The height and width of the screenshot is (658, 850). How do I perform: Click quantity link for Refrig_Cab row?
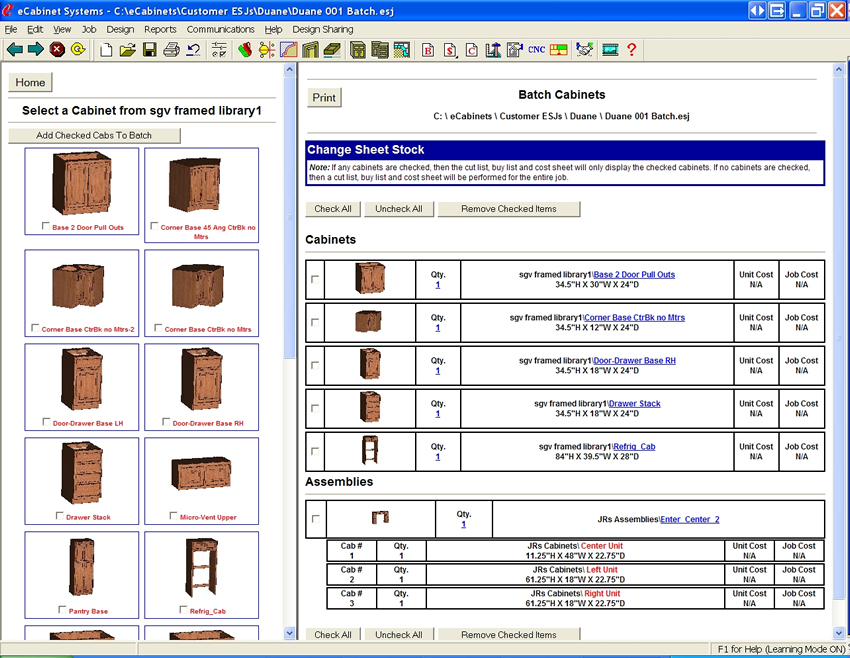click(x=437, y=457)
